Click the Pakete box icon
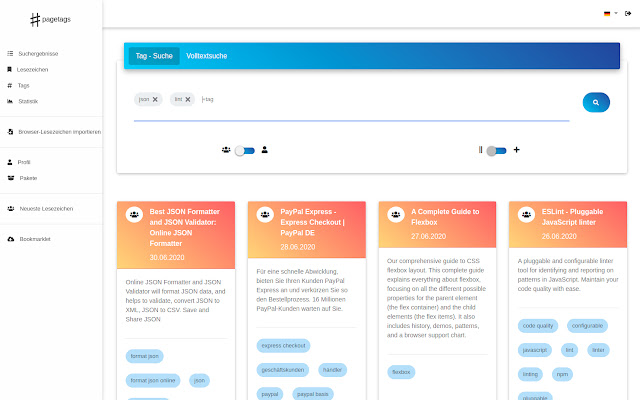The height and width of the screenshot is (400, 640). (x=11, y=178)
